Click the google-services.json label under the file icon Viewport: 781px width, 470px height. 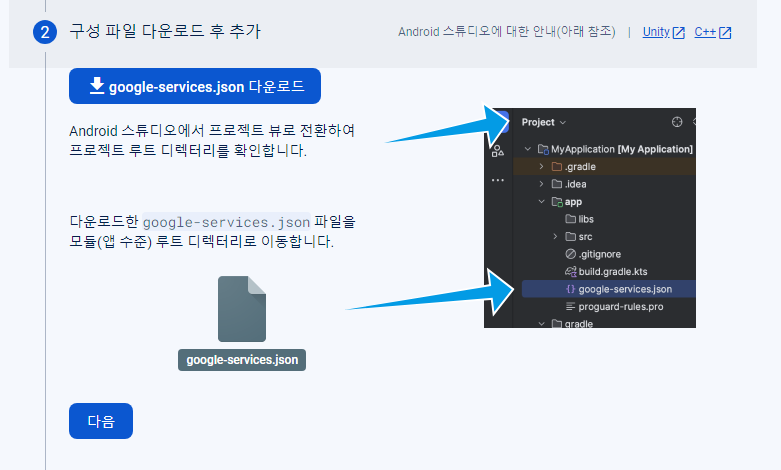[x=242, y=359]
